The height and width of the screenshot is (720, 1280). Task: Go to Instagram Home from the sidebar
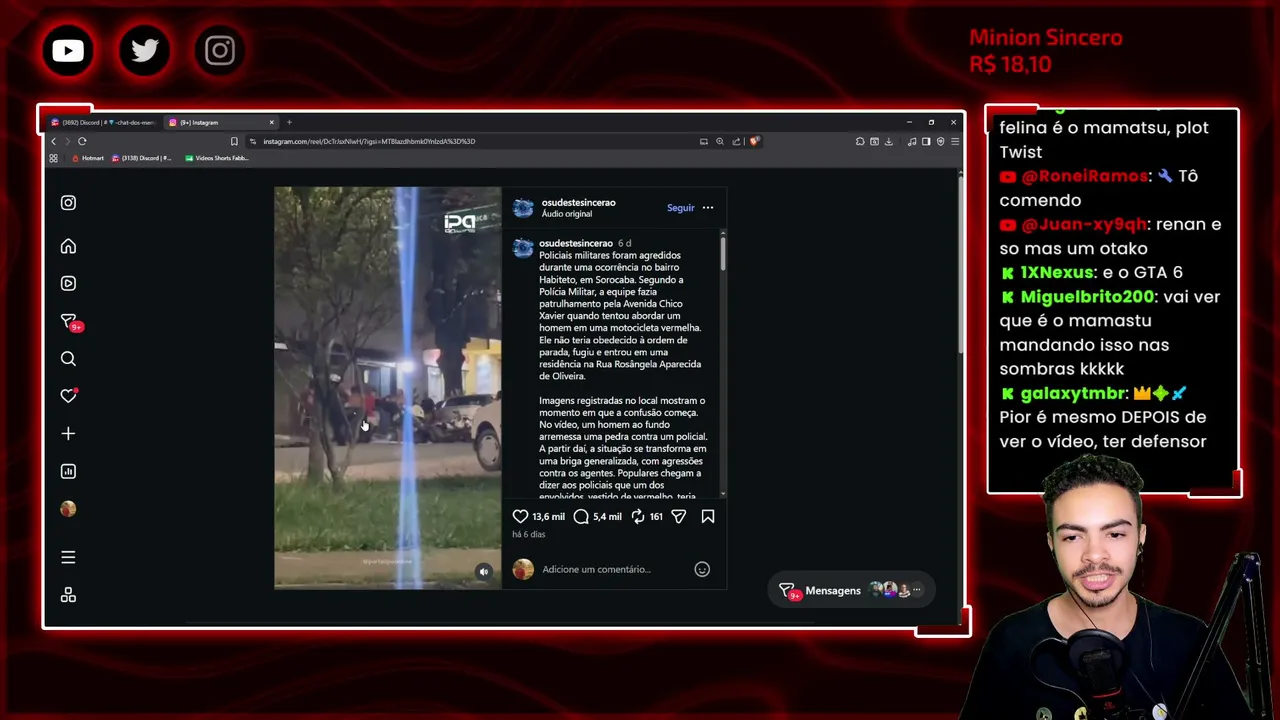(x=68, y=246)
